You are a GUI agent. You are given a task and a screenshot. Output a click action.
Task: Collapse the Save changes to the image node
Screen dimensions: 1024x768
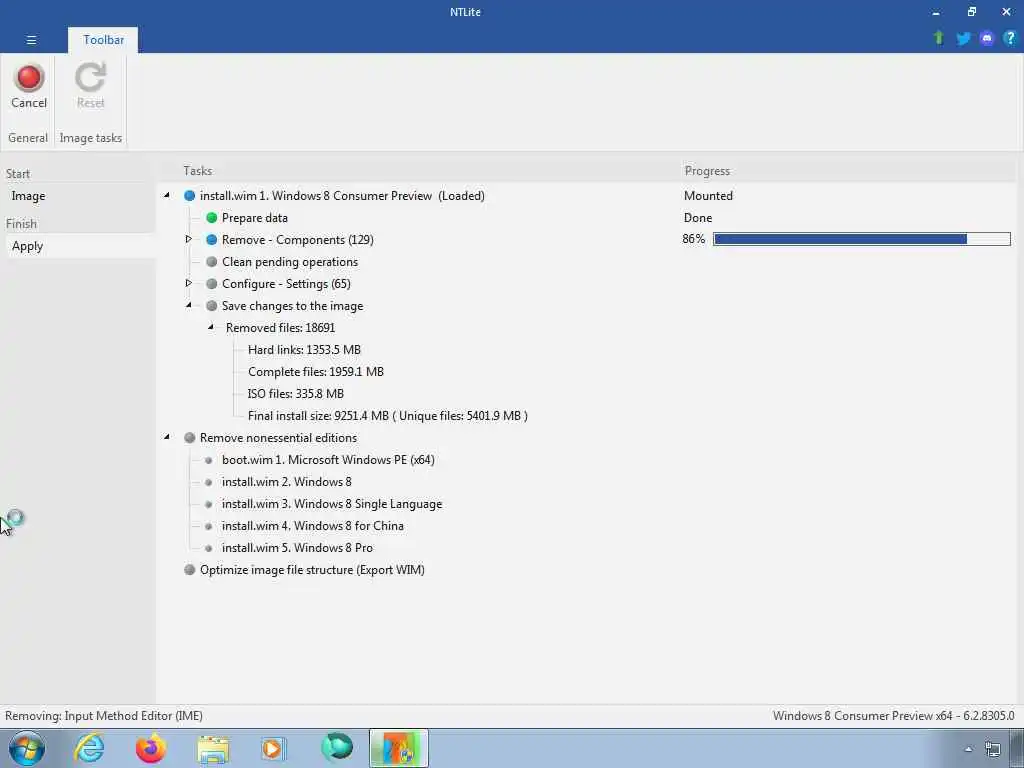(189, 305)
